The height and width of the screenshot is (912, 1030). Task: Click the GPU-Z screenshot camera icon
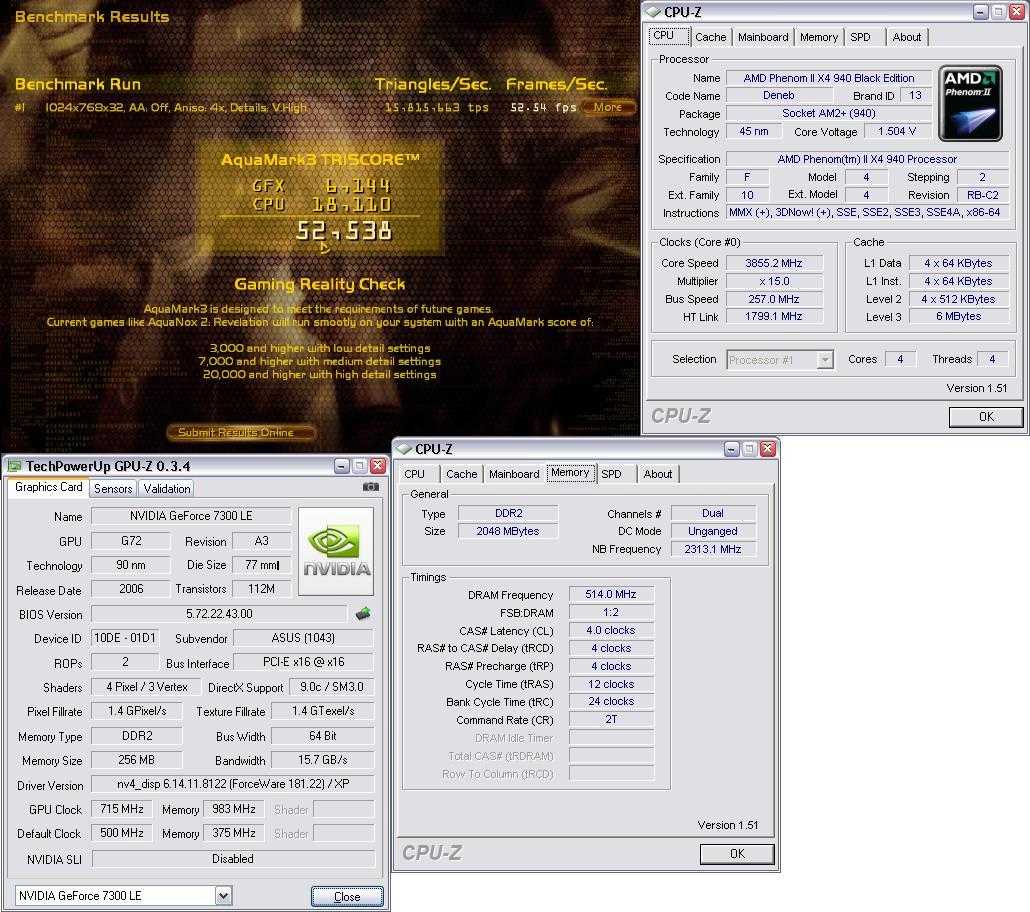(370, 487)
